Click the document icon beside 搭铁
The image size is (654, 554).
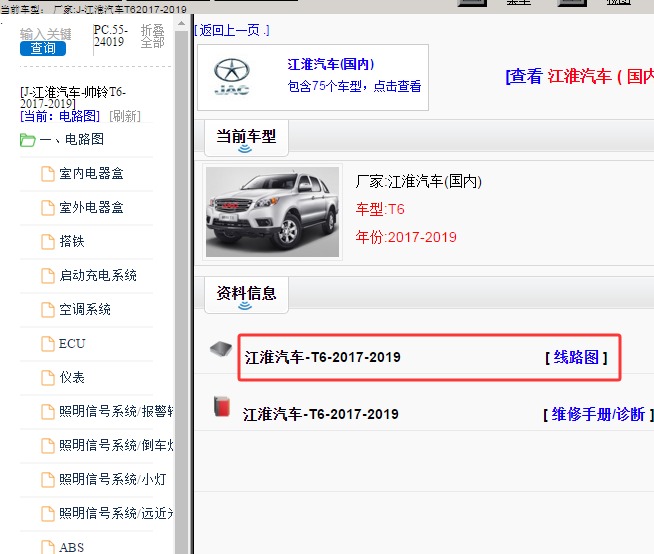(48, 242)
